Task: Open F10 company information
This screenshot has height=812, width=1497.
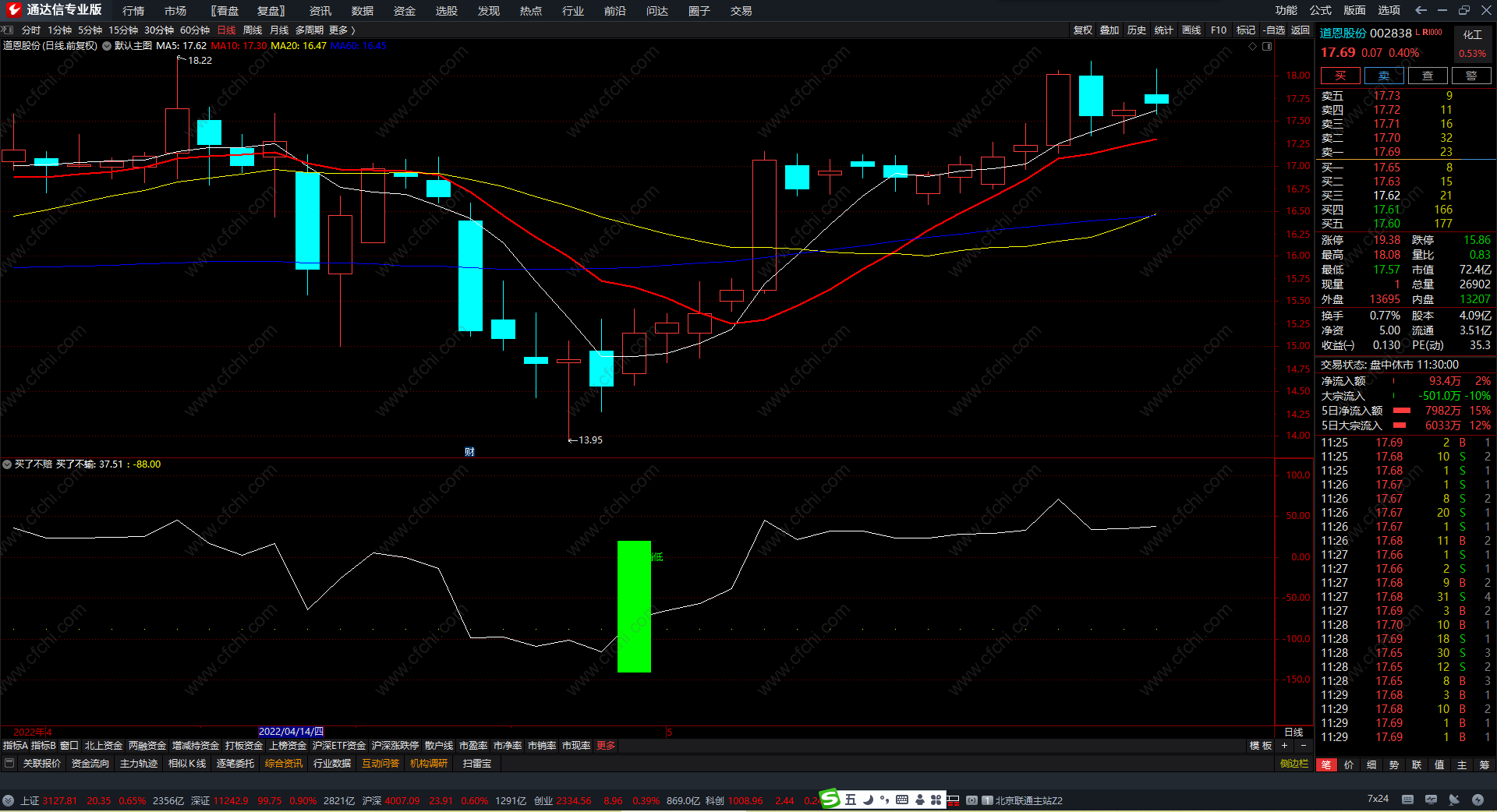Action: (1219, 30)
